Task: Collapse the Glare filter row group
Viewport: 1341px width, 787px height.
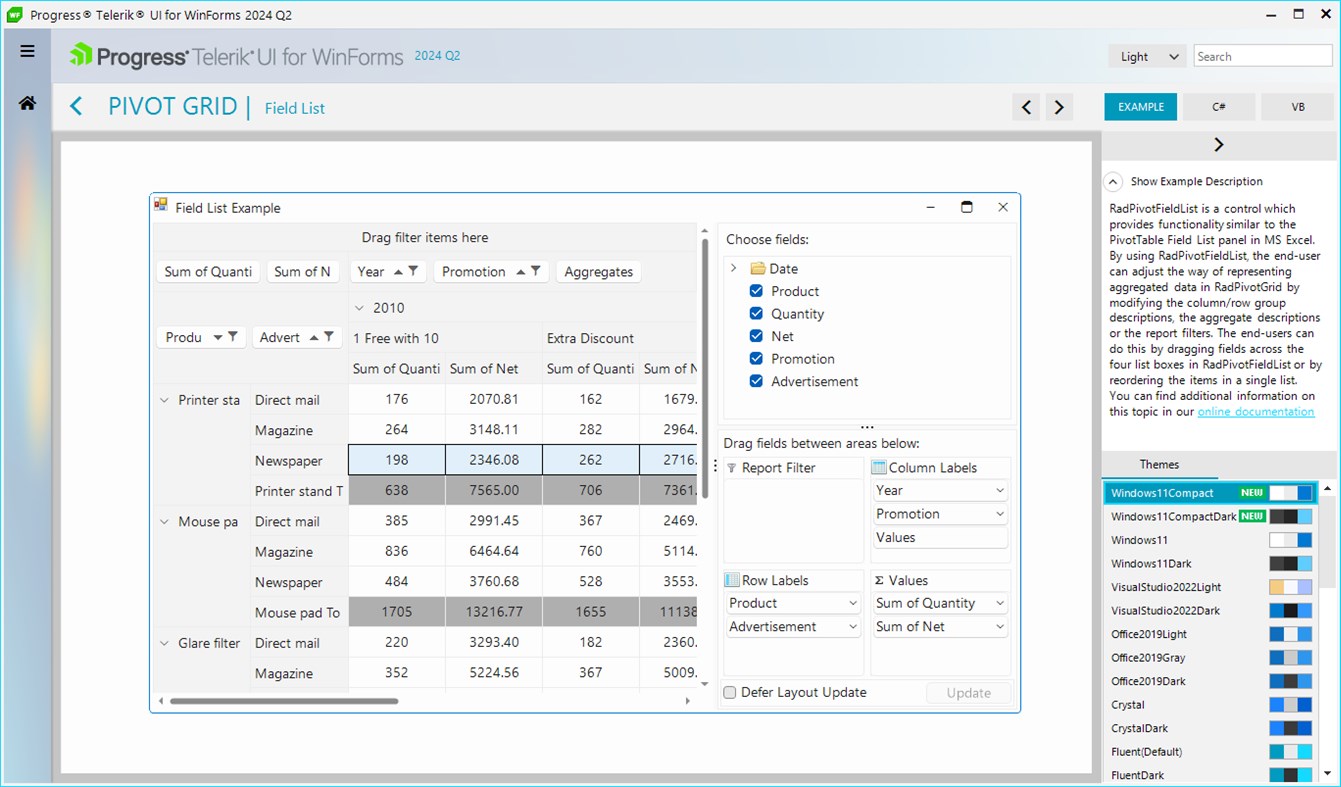Action: pos(164,643)
